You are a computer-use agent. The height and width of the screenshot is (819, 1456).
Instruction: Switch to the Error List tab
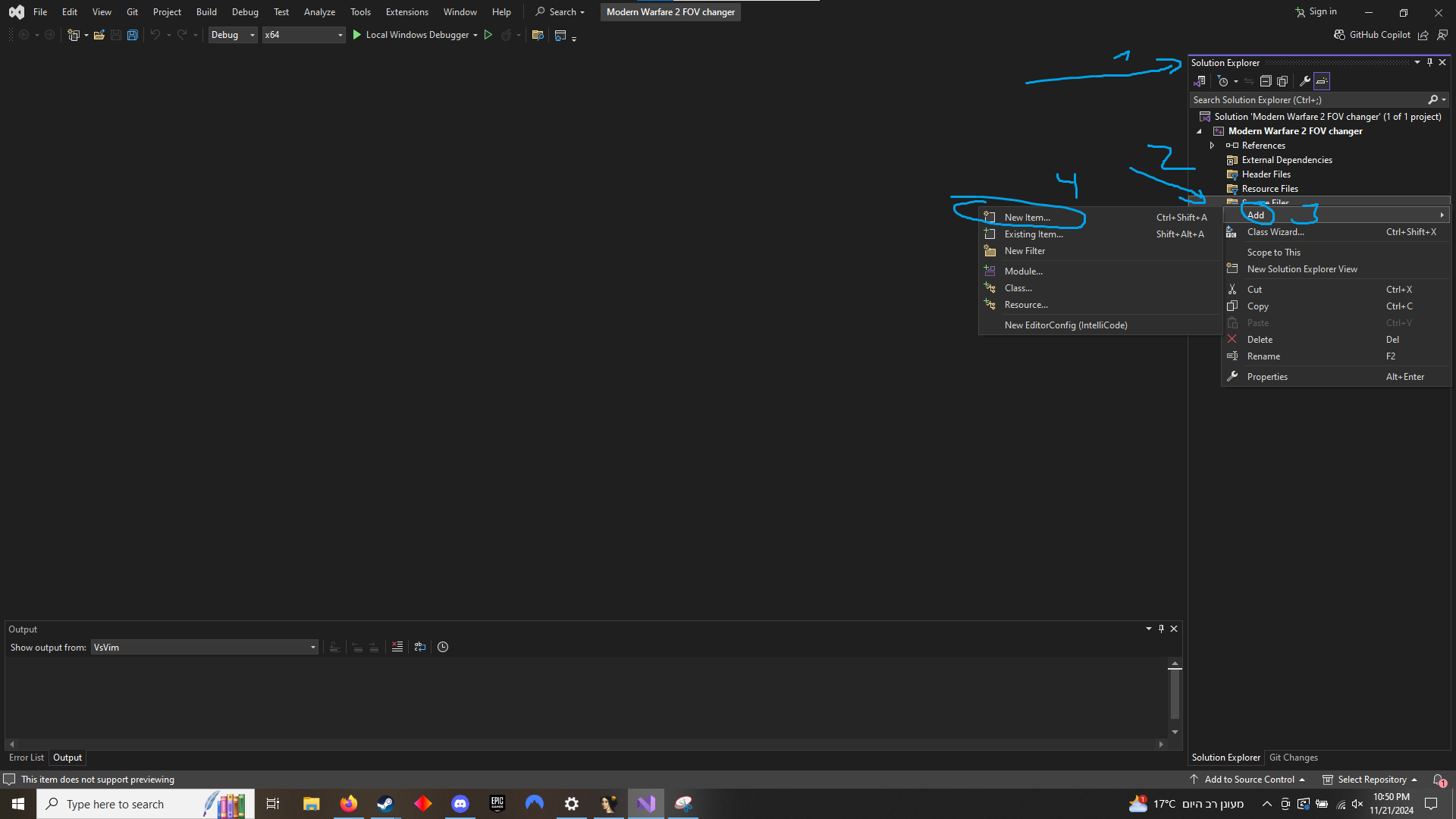tap(27, 758)
